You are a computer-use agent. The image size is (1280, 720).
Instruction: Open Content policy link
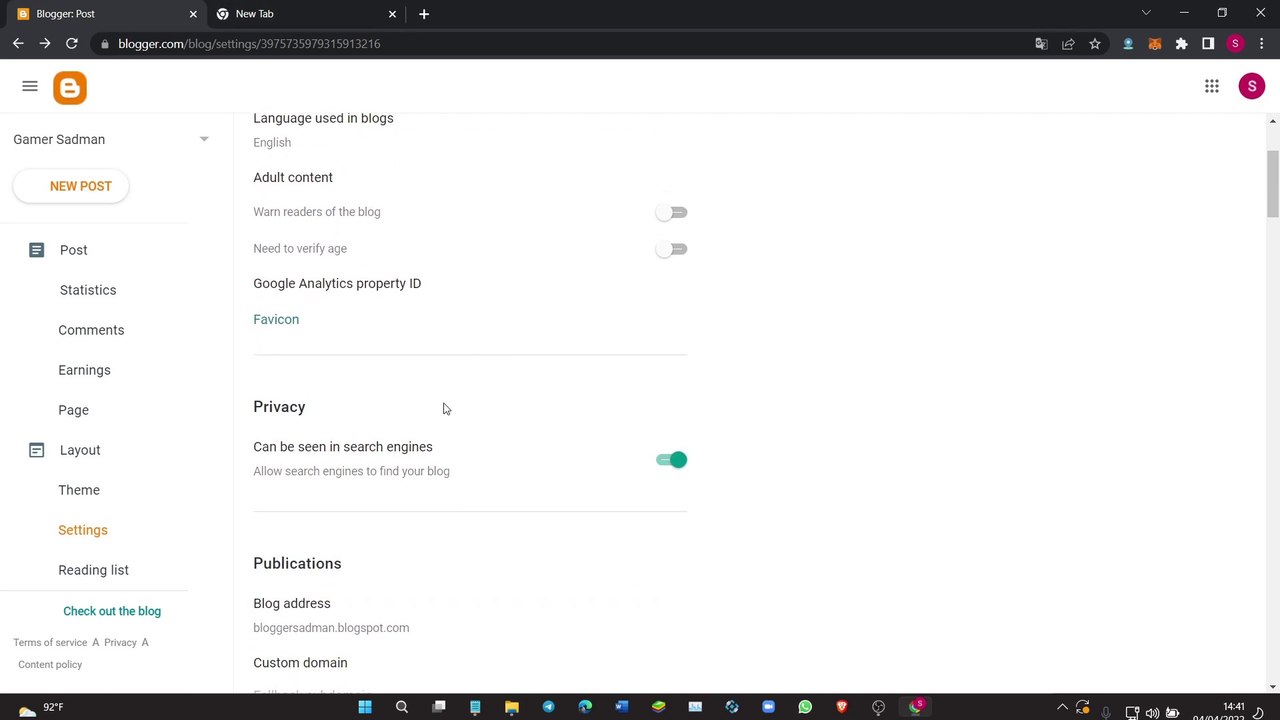point(50,664)
